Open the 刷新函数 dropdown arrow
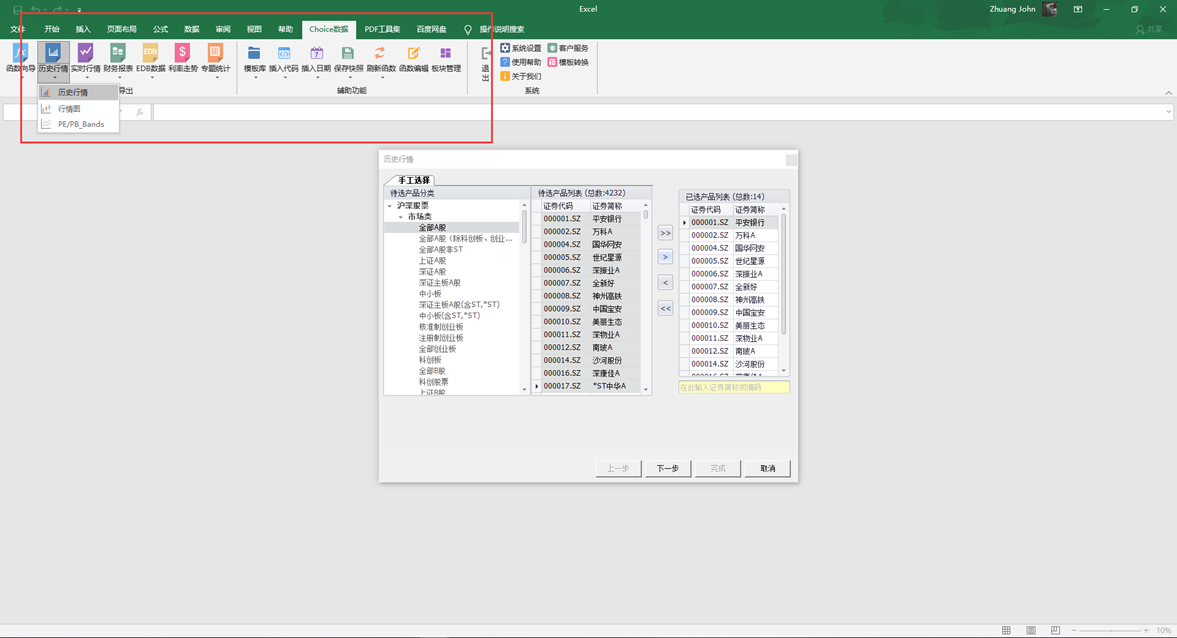This screenshot has height=638, width=1177. pyautogui.click(x=381, y=77)
